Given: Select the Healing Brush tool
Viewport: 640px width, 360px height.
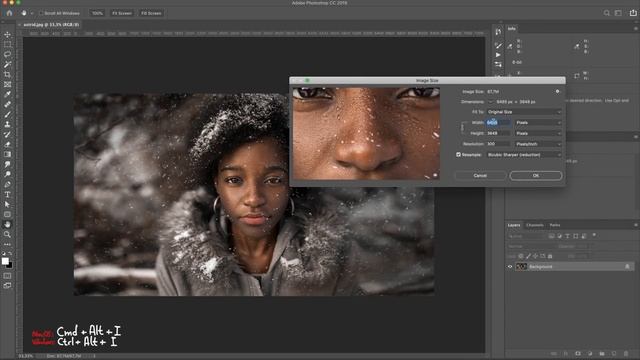Looking at the screenshot, I should pos(7,104).
